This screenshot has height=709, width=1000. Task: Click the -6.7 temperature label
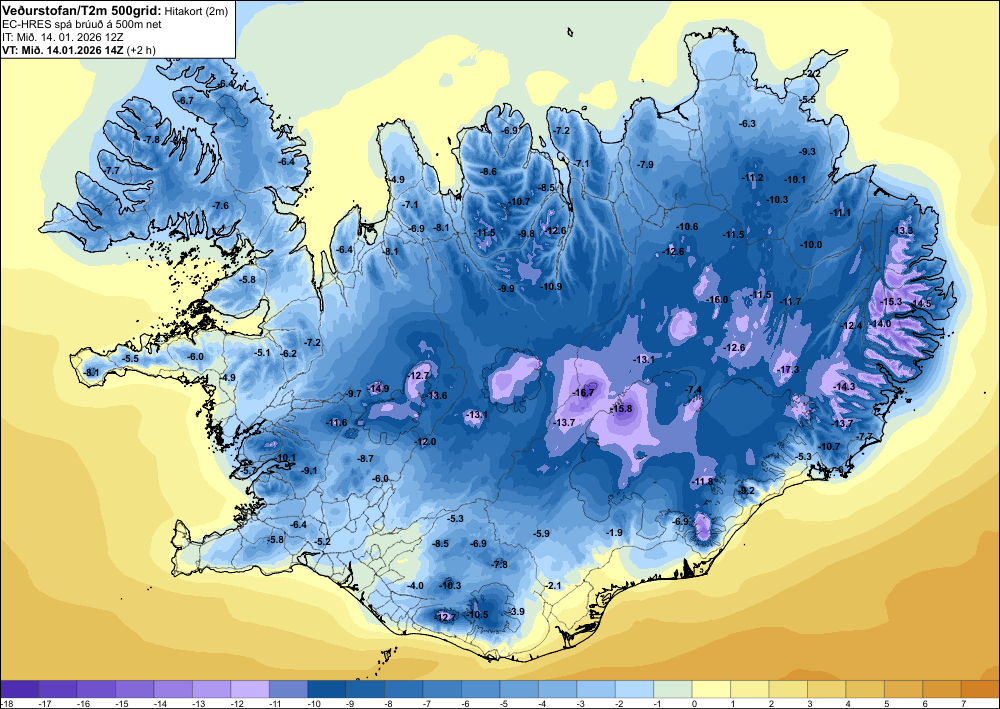tap(185, 101)
